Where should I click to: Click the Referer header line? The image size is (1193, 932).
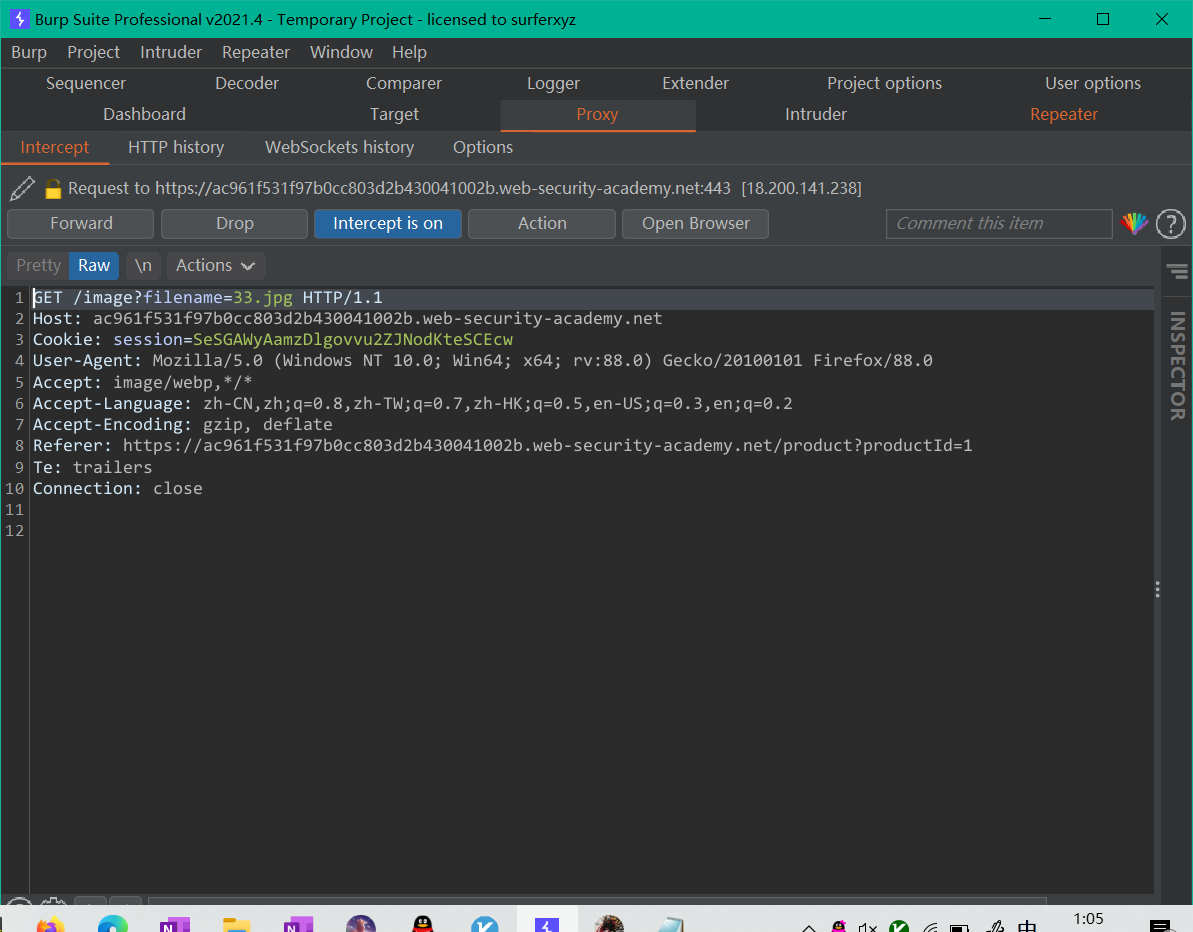tap(502, 446)
